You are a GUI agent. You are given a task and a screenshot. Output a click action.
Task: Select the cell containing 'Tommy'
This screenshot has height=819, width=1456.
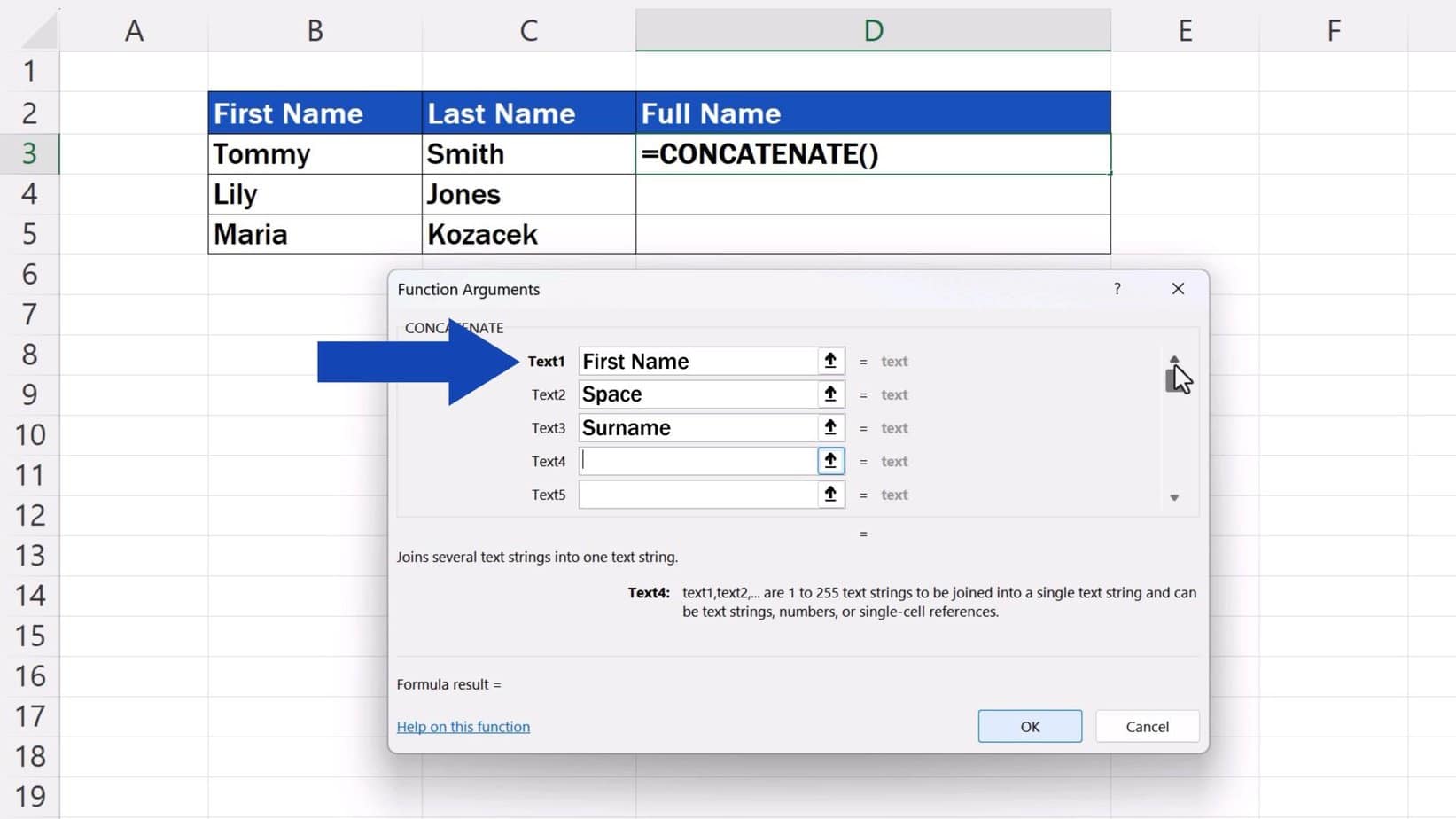[x=315, y=153]
